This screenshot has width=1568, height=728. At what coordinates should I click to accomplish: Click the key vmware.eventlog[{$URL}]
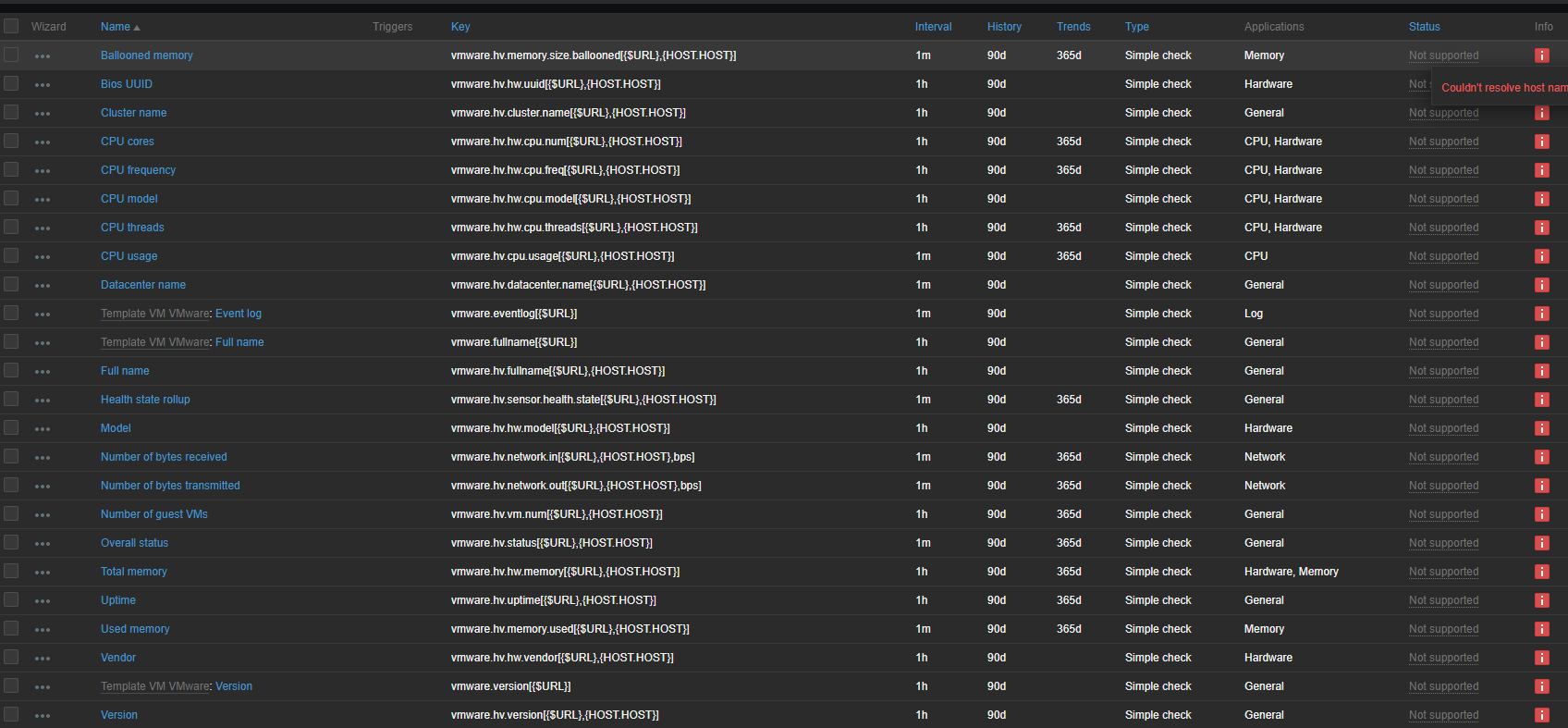514,314
